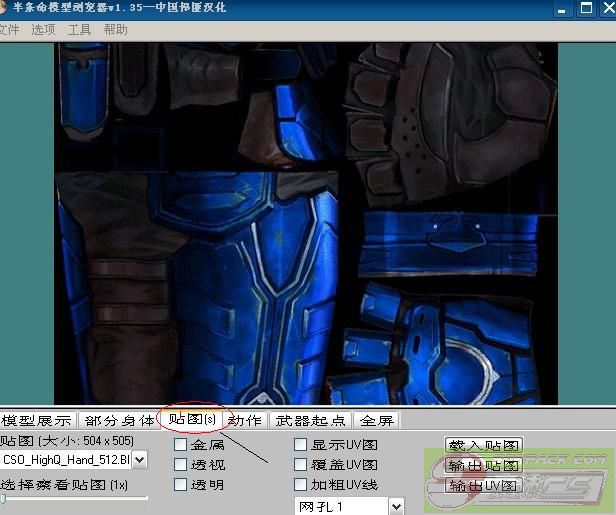
Task: Switch to the 模型展示 tab
Action: (37, 420)
